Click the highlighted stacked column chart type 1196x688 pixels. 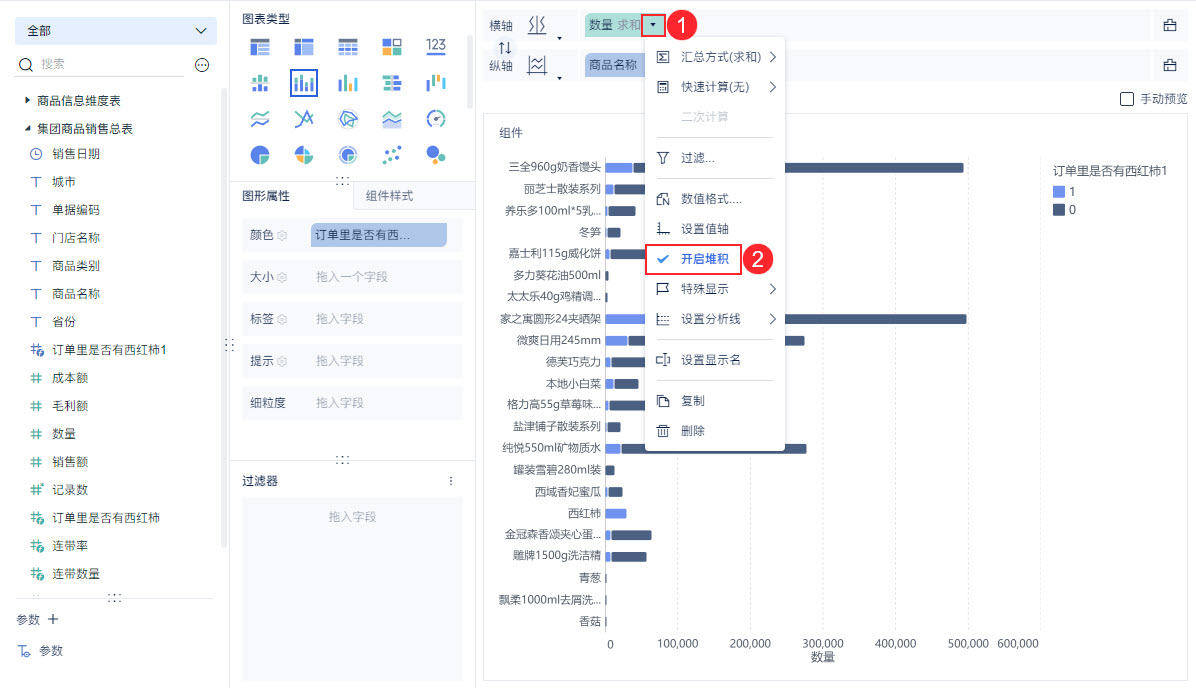[304, 83]
